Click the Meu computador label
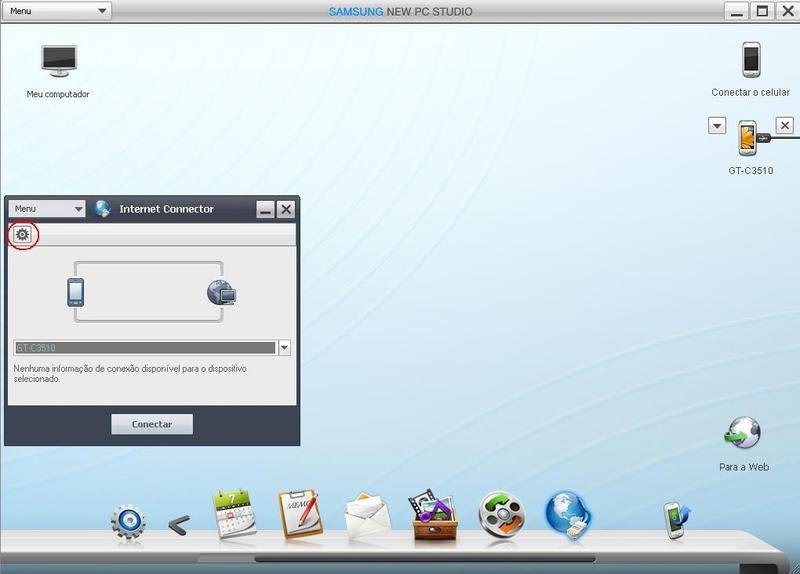The height and width of the screenshot is (574, 800). point(58,94)
